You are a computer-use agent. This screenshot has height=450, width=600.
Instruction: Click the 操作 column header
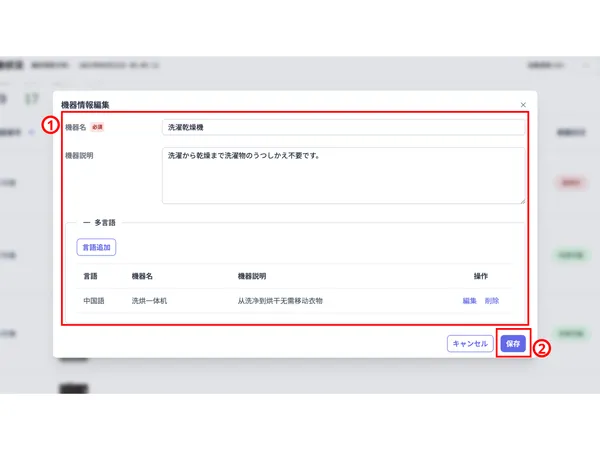point(480,275)
